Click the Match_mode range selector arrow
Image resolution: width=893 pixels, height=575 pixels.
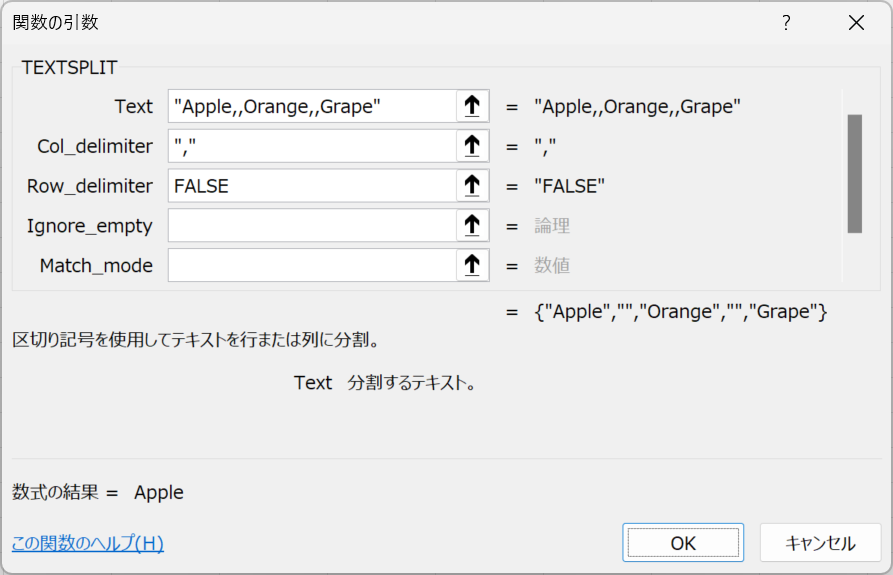[472, 265]
